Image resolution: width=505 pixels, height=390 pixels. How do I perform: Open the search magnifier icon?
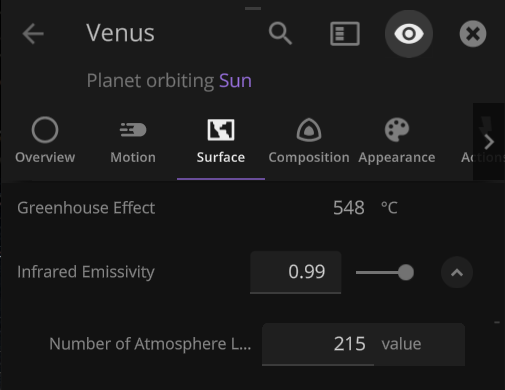coord(280,33)
